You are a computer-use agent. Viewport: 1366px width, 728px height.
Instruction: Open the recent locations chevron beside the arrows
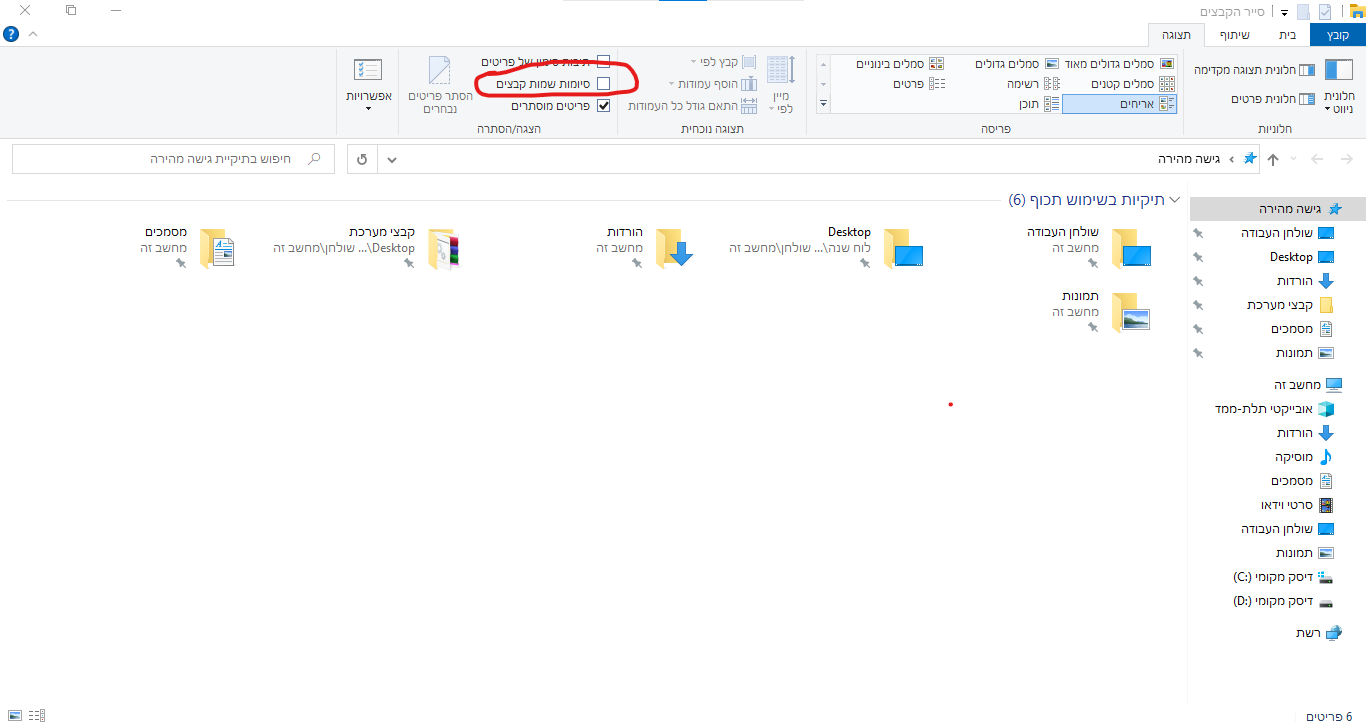[1294, 159]
